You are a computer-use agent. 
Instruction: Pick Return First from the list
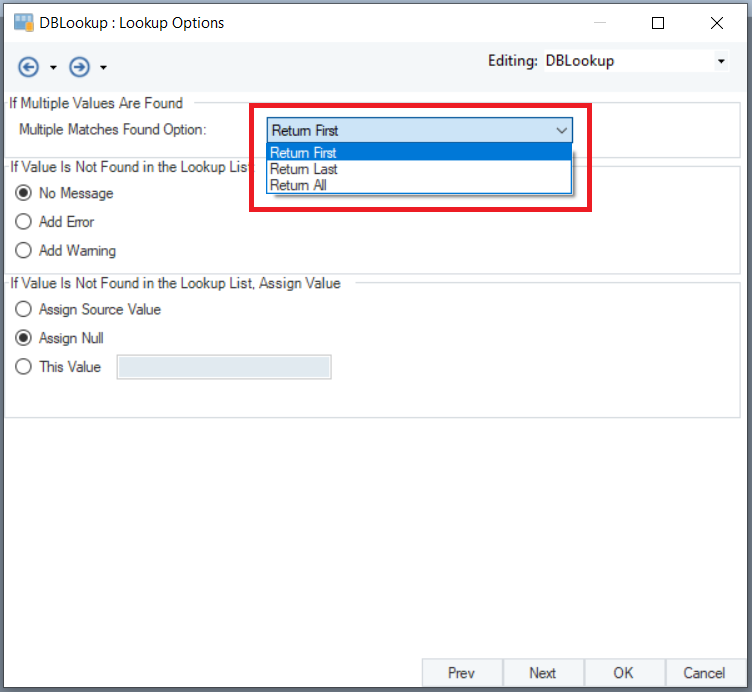click(304, 153)
